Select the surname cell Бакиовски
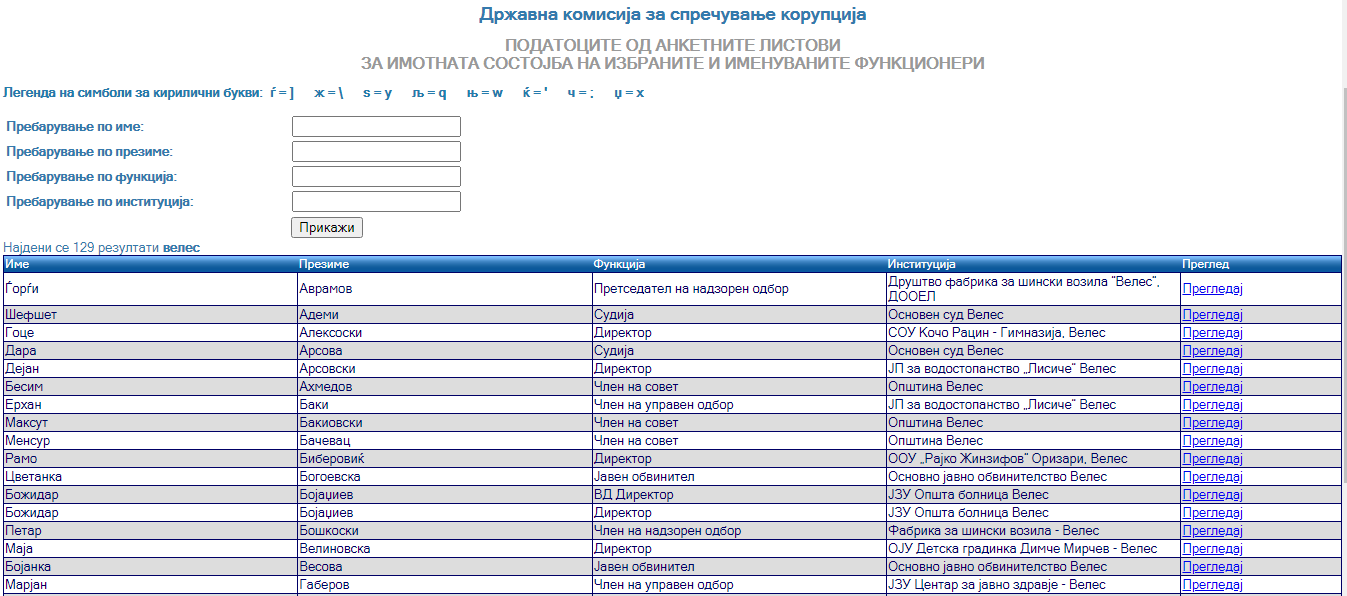The width and height of the screenshot is (1347, 596). point(444,423)
